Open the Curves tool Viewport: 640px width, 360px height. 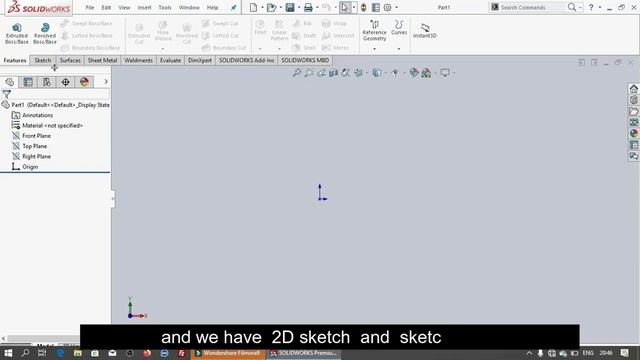(399, 28)
